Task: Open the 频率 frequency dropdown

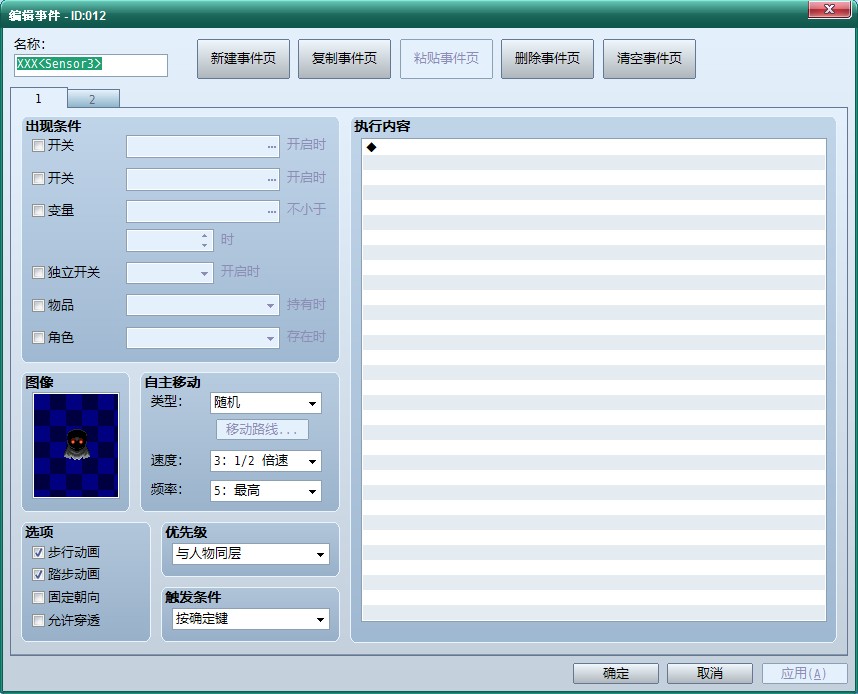Action: click(x=265, y=491)
